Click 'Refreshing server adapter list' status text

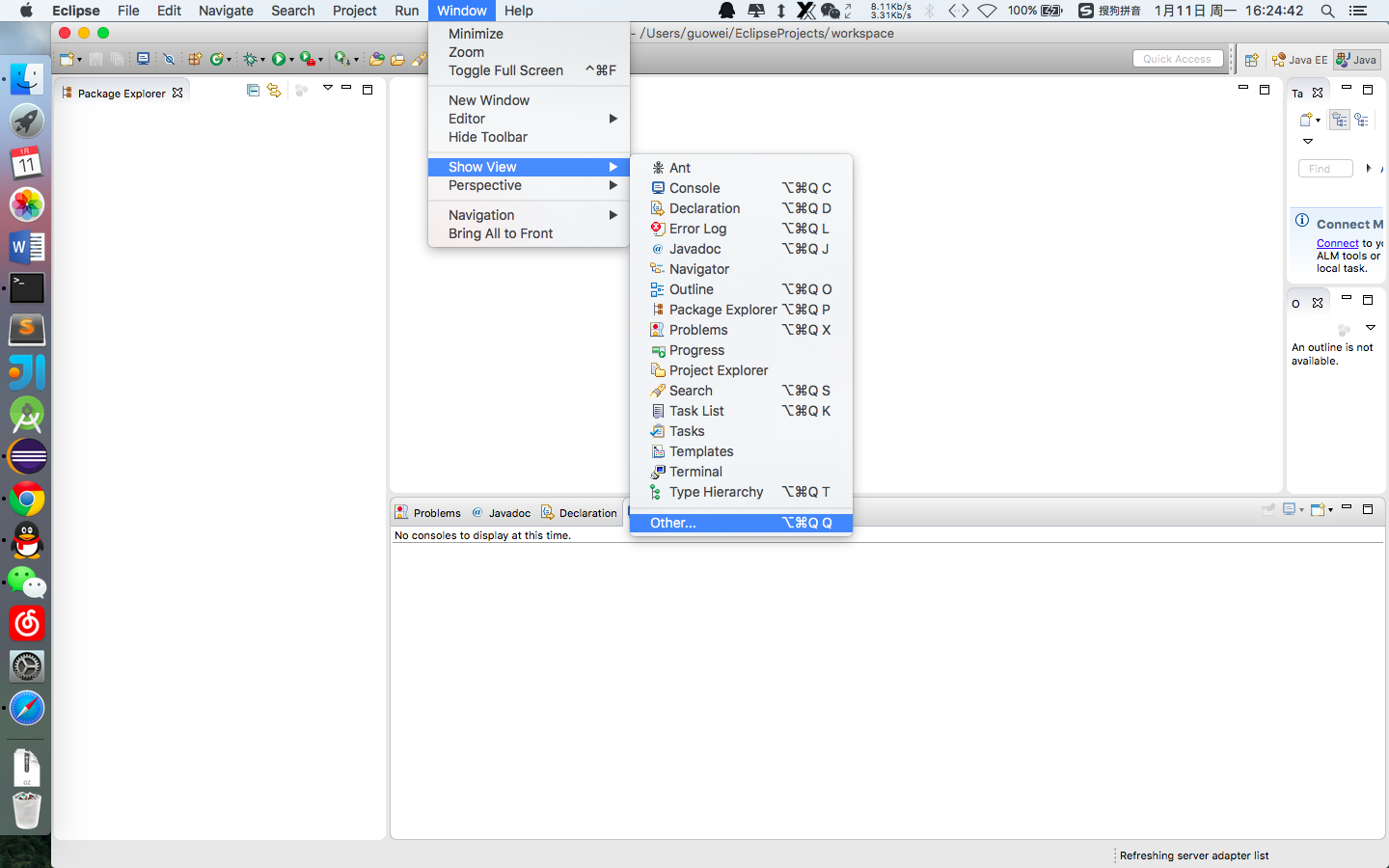(1194, 855)
